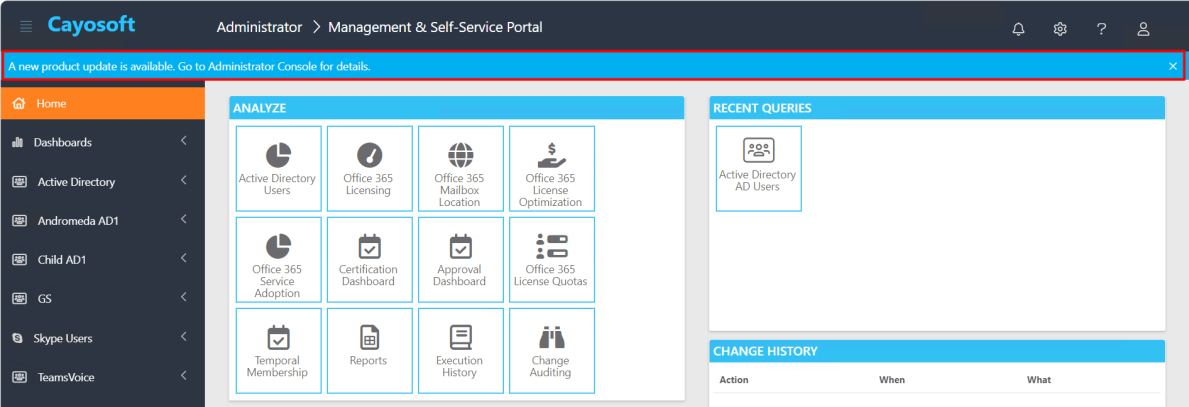Open the Office 365 Licensing tile
This screenshot has height=407, width=1189.
pos(370,168)
